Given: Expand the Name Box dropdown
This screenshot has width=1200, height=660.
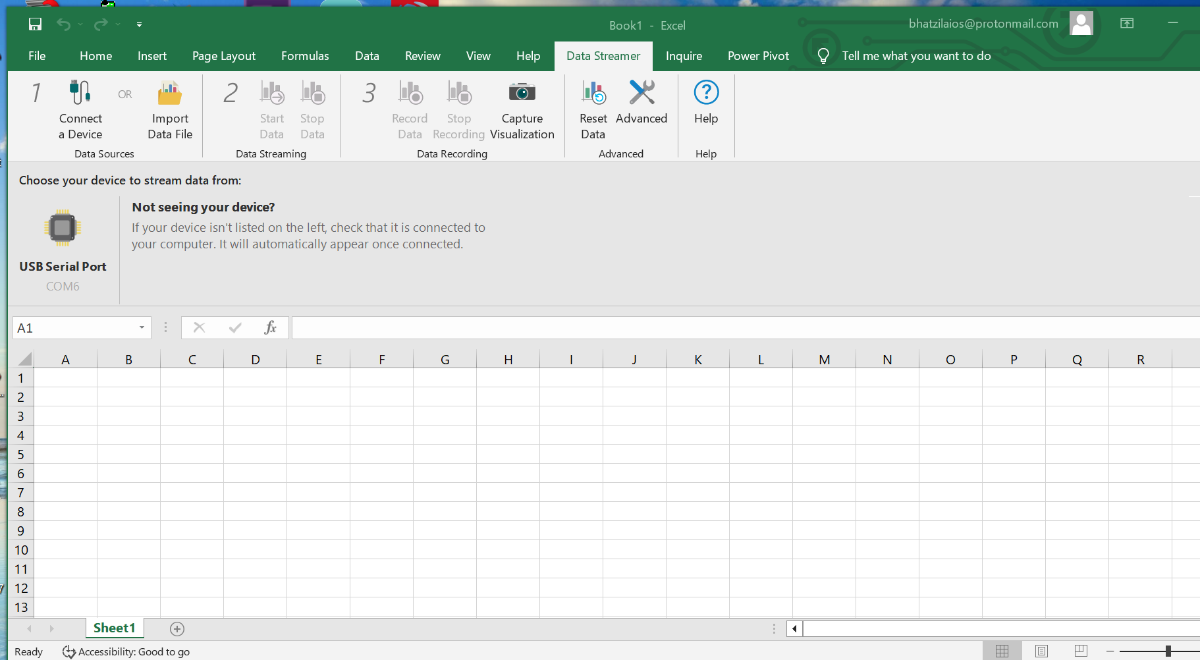Looking at the screenshot, I should click(x=141, y=327).
